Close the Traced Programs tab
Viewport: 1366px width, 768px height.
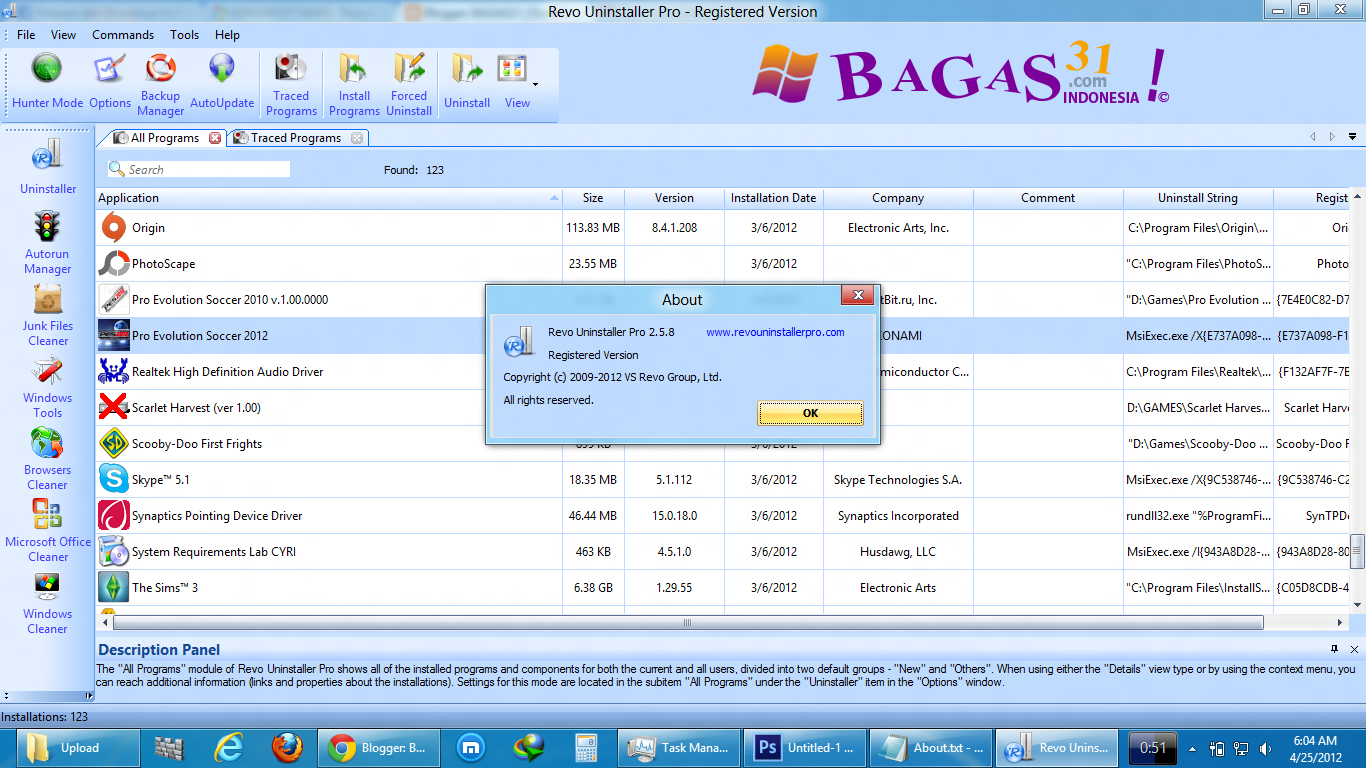point(357,138)
